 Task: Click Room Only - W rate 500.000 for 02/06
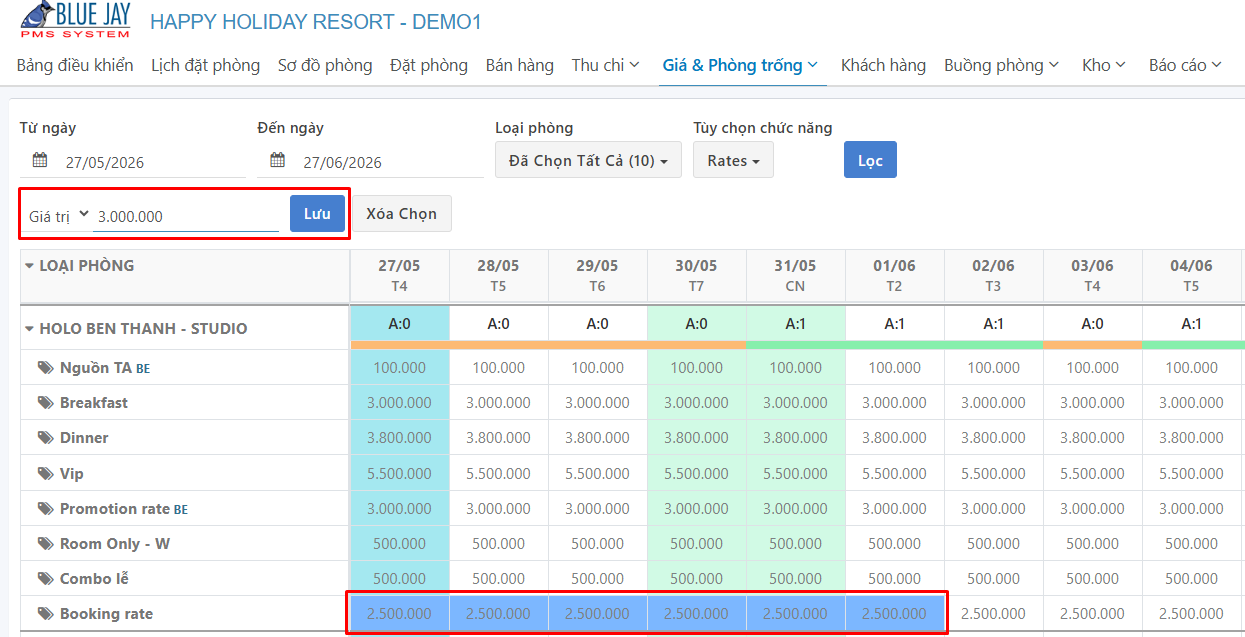(993, 543)
